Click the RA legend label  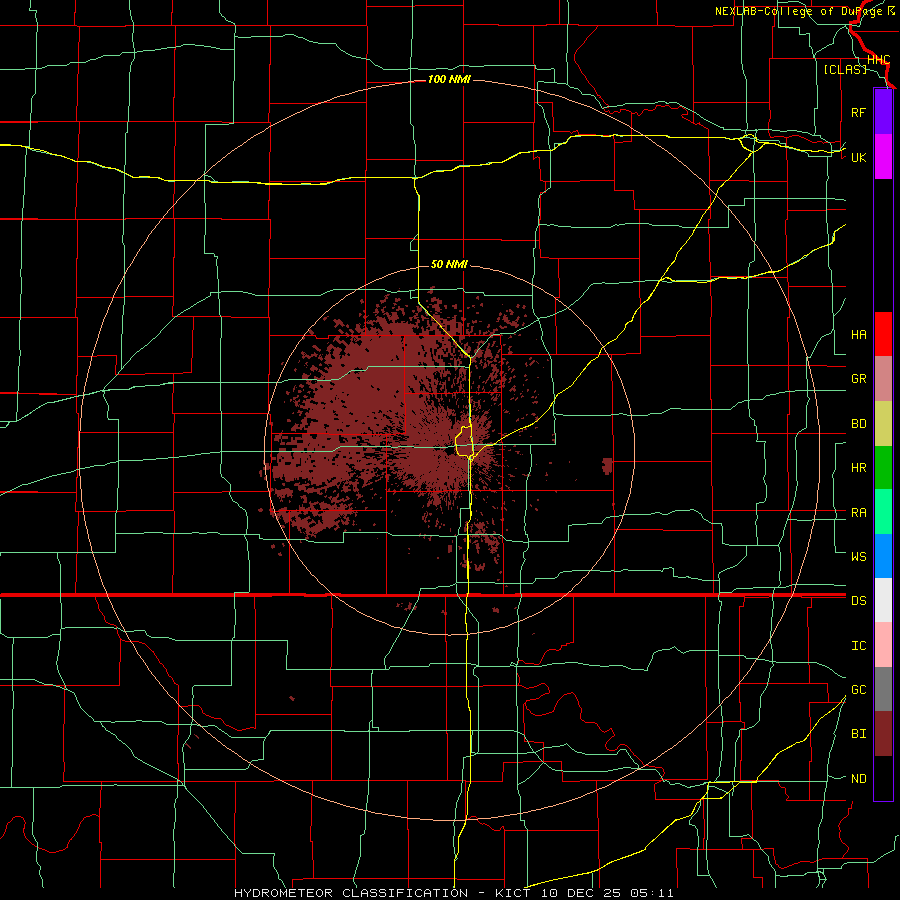tap(858, 513)
